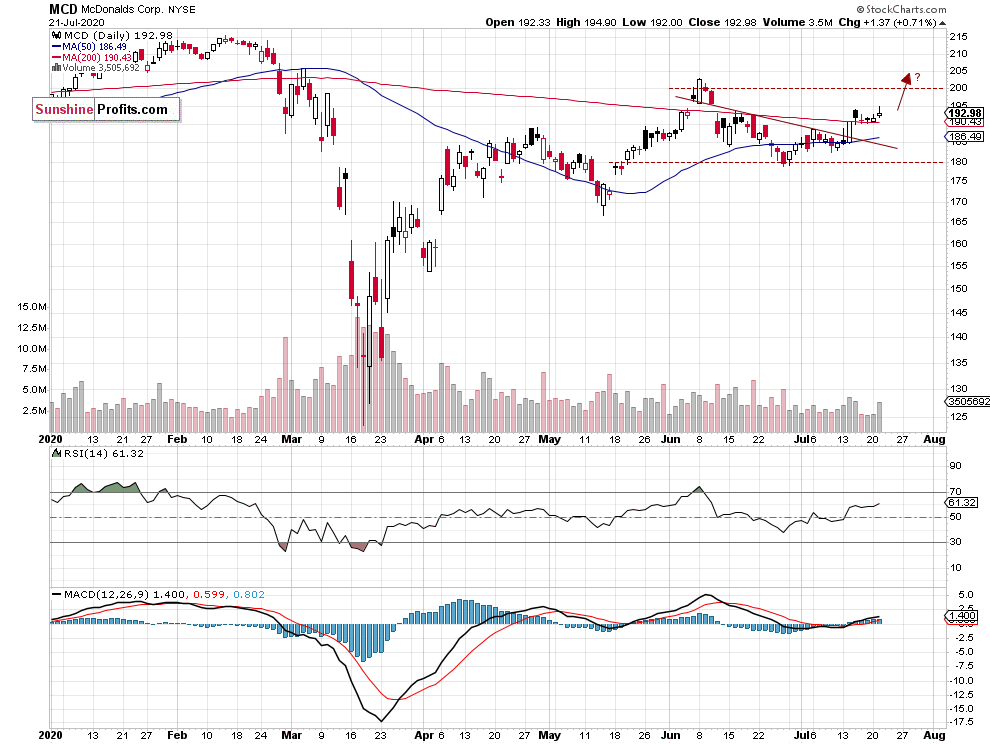Select the MCD (Daily) 192.98 legend entry

tap(118, 35)
